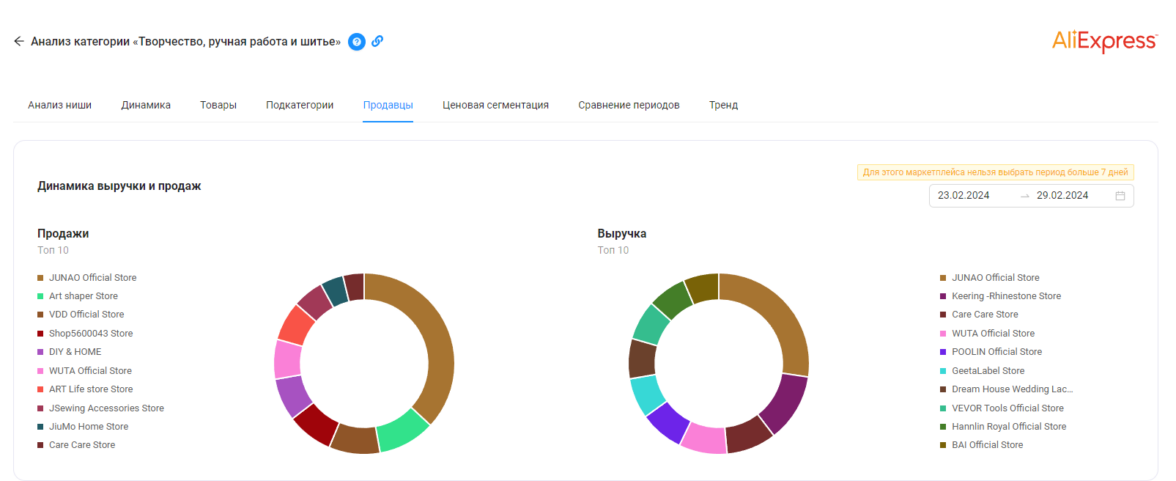Open the Подкатегории tab
1176x481 pixels.
pos(299,105)
